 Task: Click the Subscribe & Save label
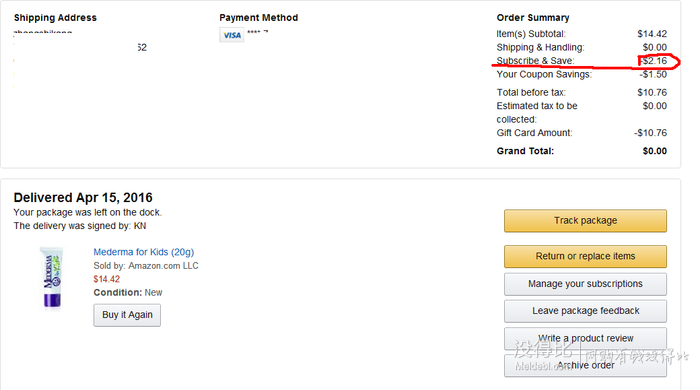535,61
